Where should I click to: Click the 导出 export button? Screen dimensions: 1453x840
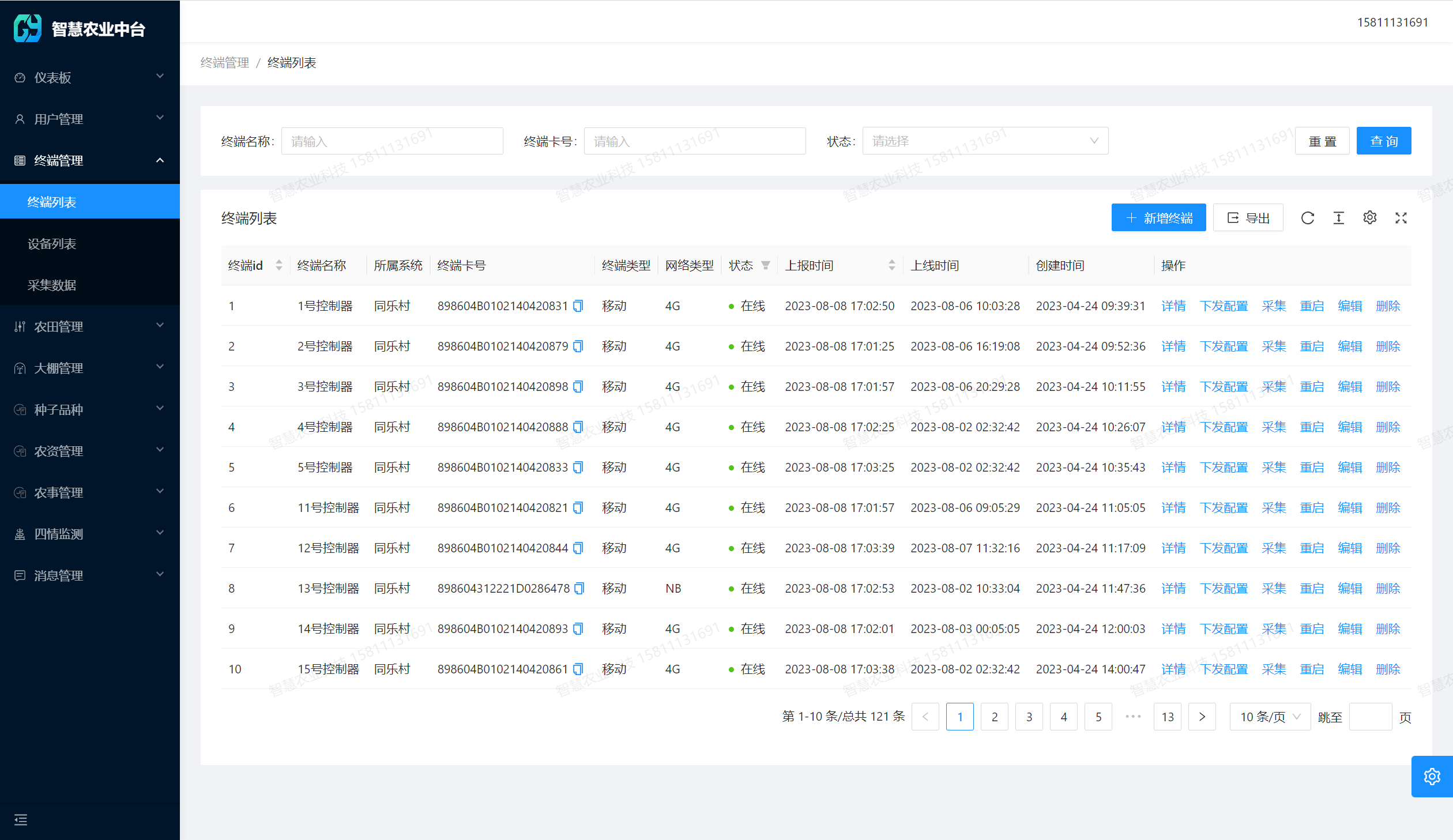coord(1248,217)
